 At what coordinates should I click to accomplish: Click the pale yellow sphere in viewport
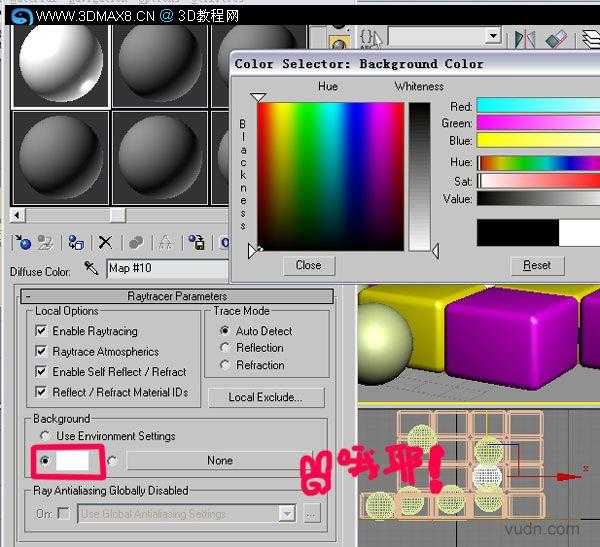(385, 343)
